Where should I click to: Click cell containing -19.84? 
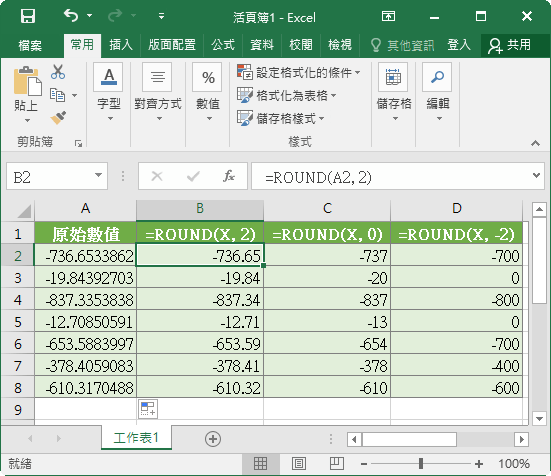tap(200, 278)
